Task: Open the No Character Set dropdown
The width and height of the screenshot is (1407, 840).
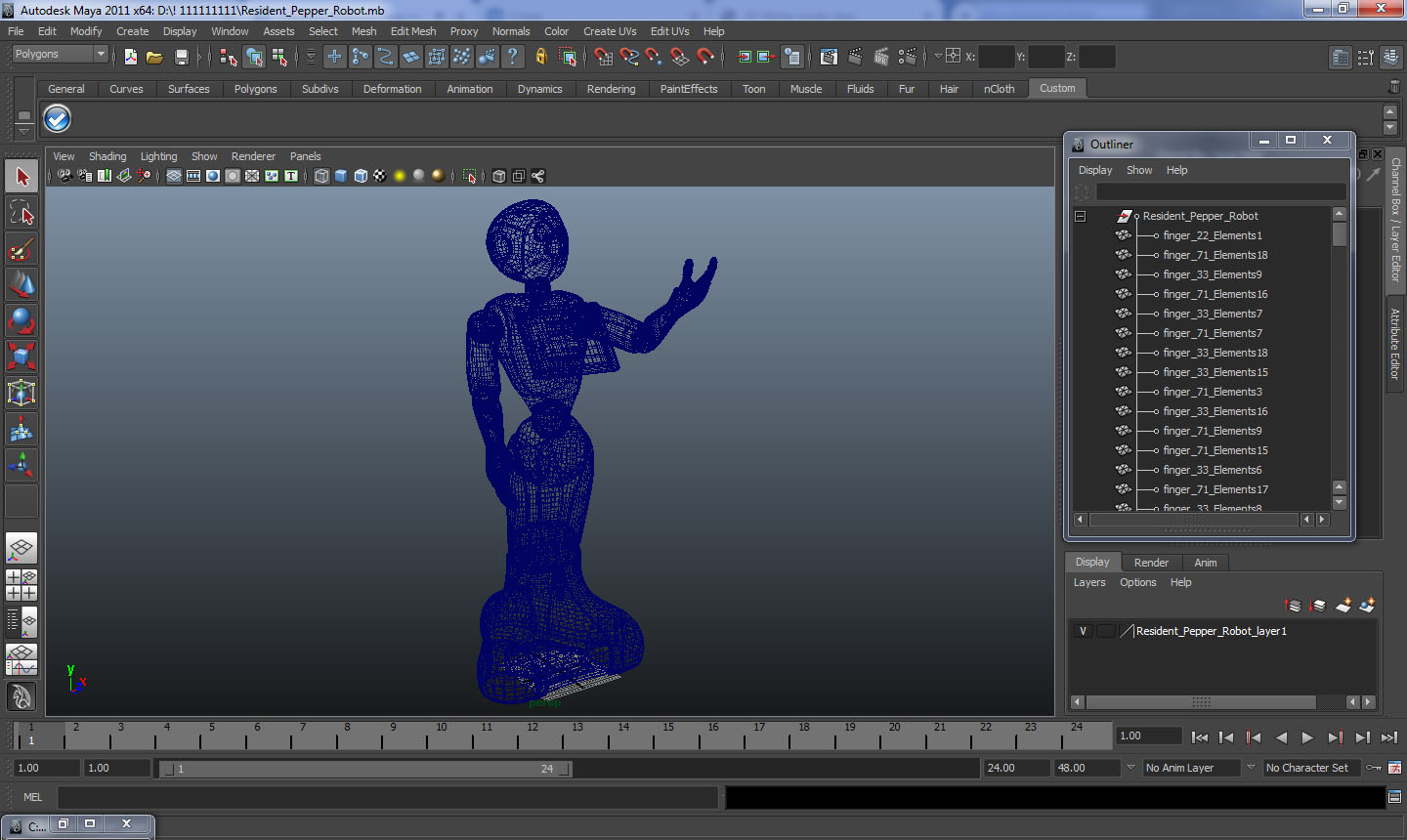Action: coord(1312,768)
